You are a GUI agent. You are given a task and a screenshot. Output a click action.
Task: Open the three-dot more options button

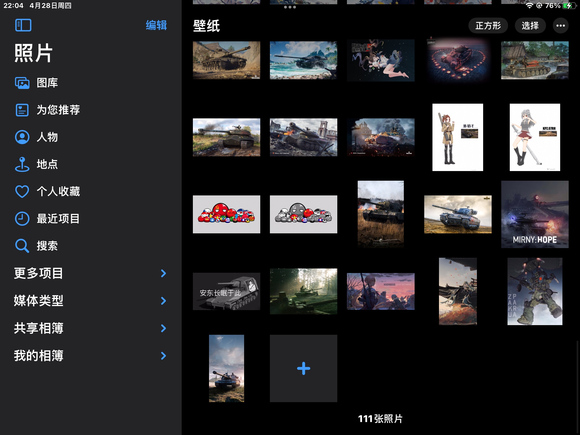[560, 26]
